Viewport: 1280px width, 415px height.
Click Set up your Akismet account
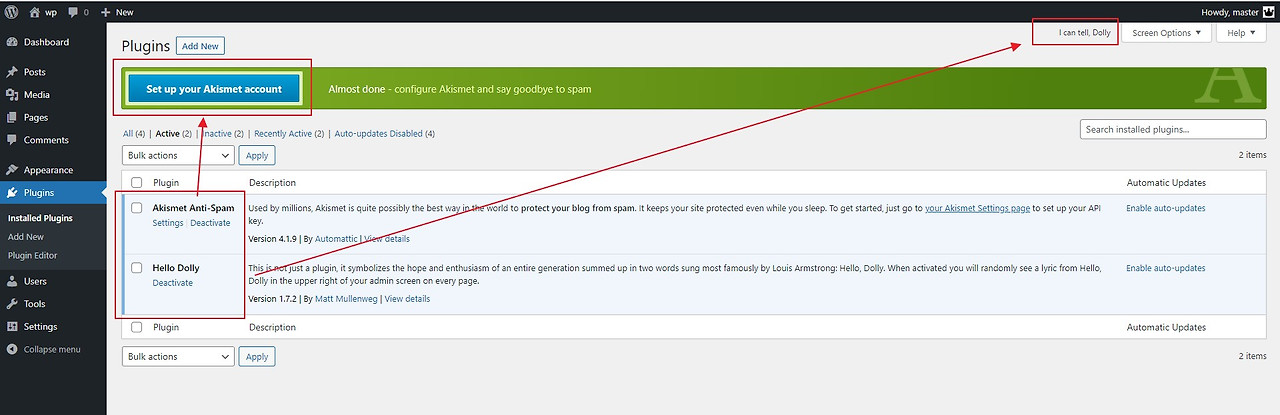click(x=214, y=89)
